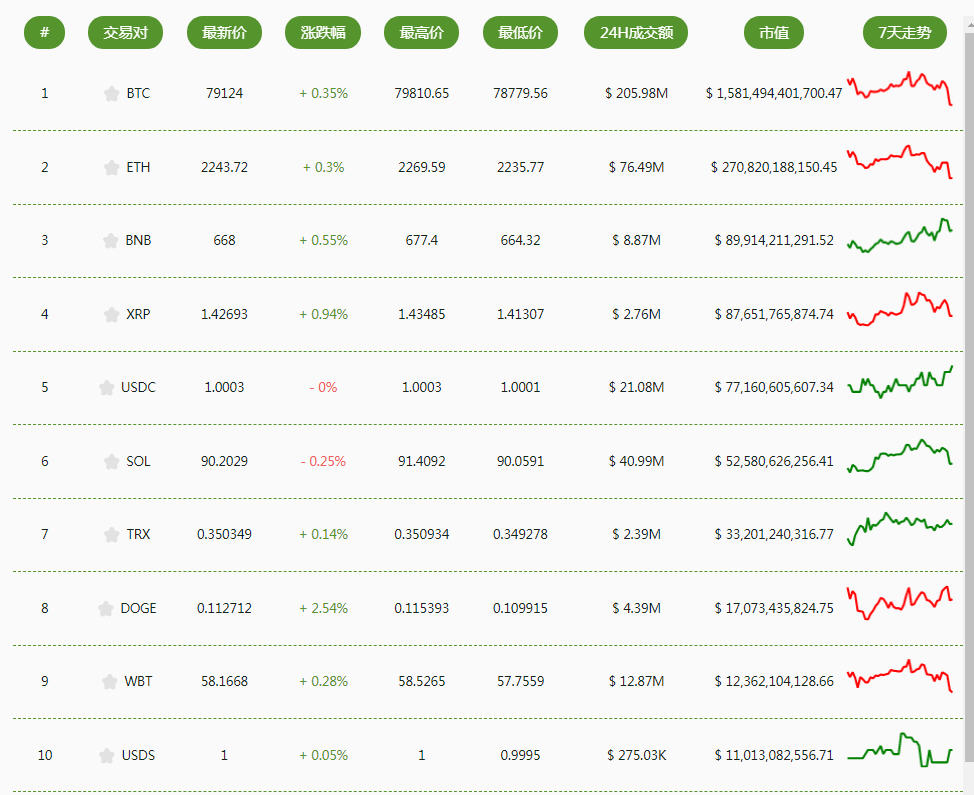
Task: Toggle the SOL favorite star
Action: (x=111, y=462)
